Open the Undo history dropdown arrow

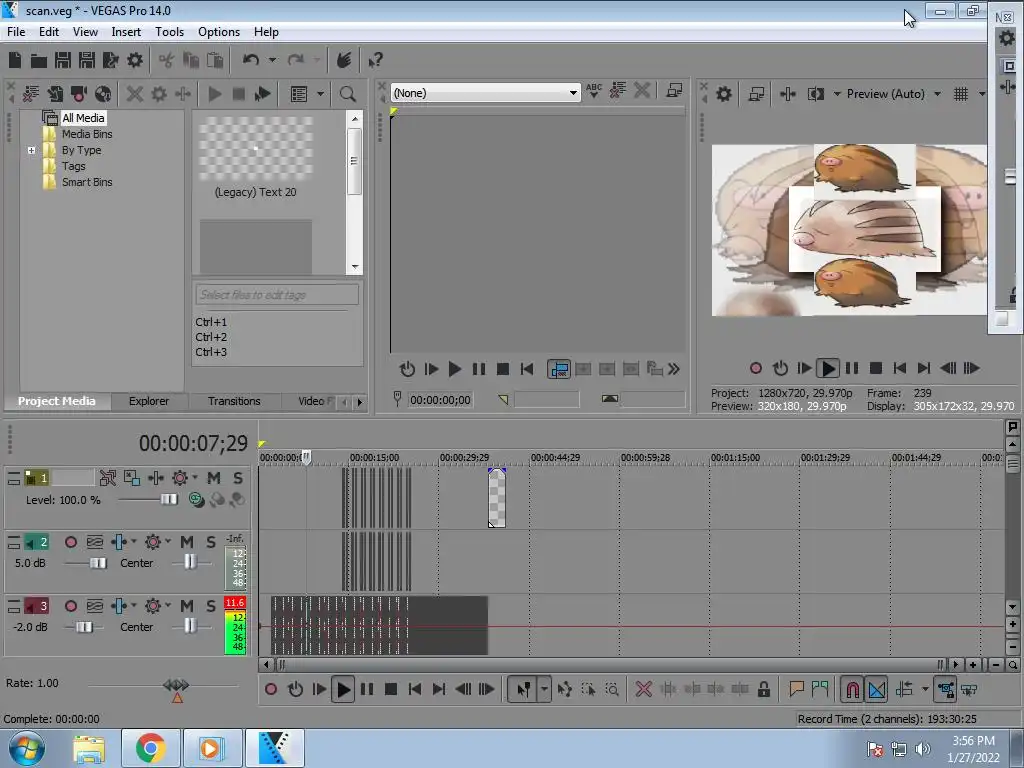coord(272,60)
